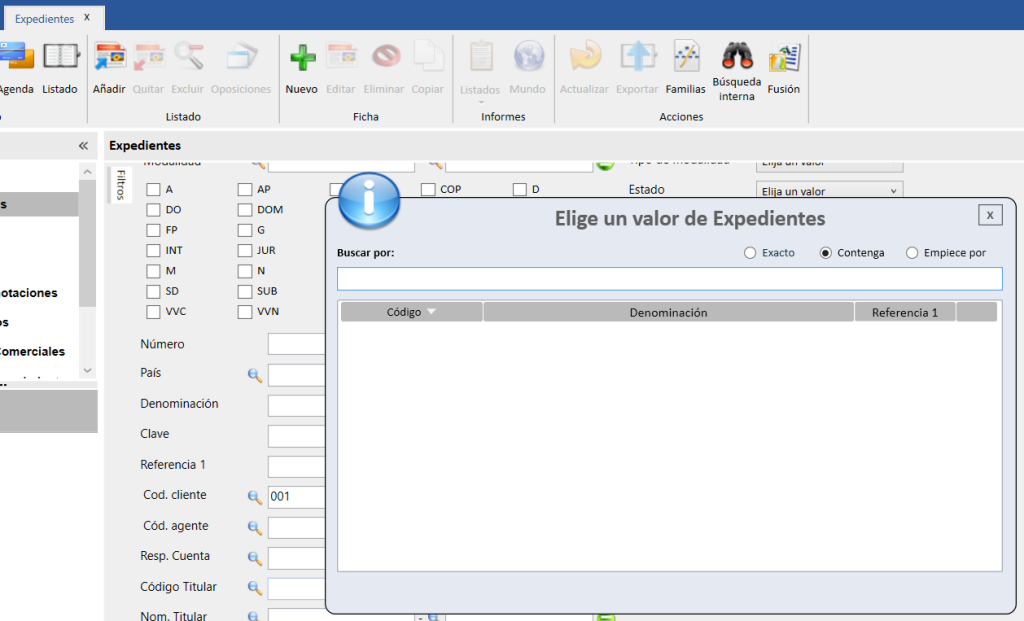Choose the Empiece por radio option
This screenshot has height=621, width=1024.
pyautogui.click(x=912, y=253)
